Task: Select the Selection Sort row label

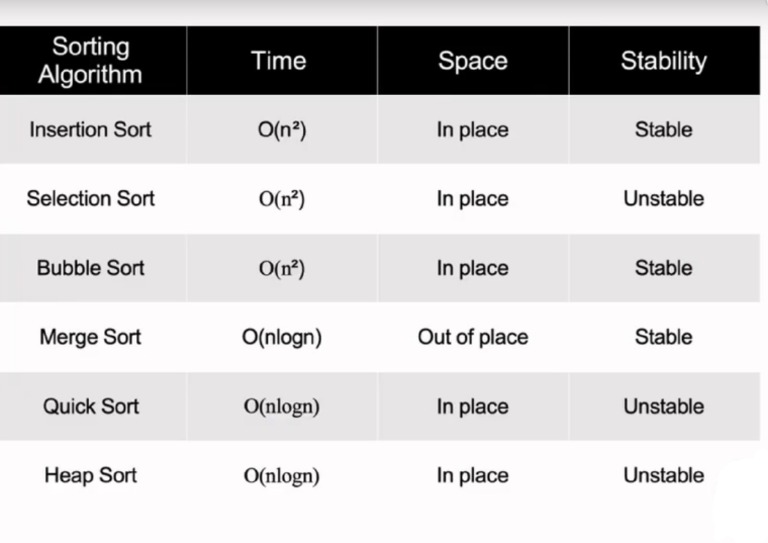Action: tap(91, 198)
